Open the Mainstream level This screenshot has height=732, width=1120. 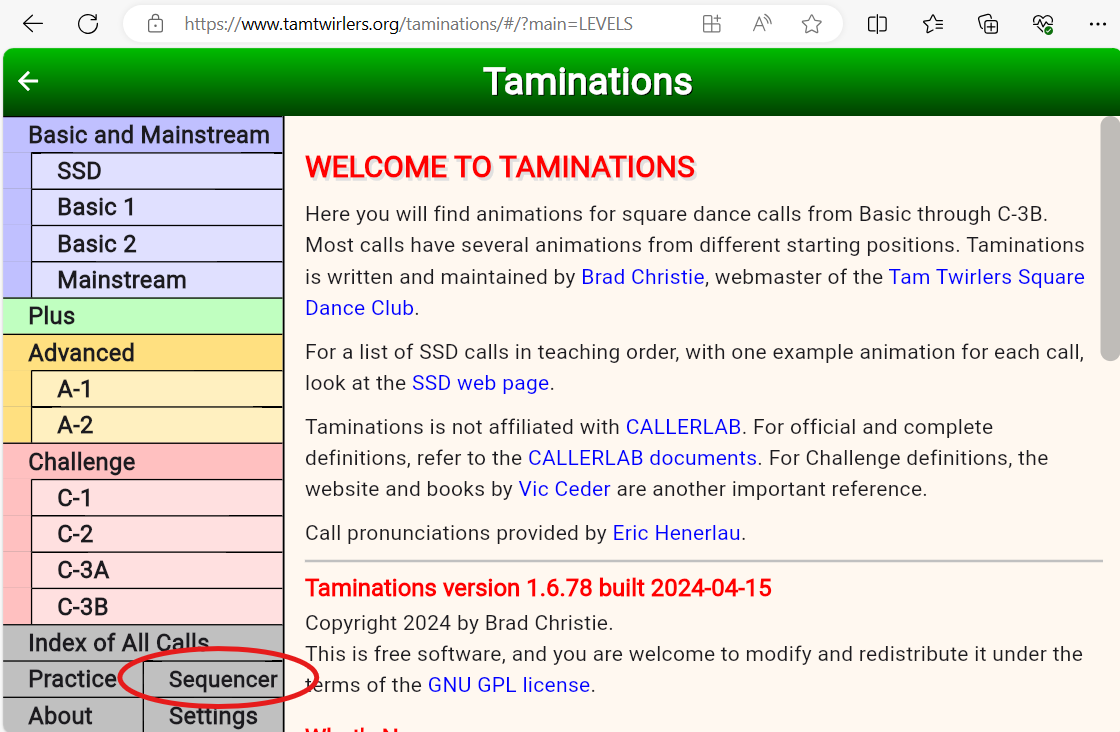[x=157, y=280]
